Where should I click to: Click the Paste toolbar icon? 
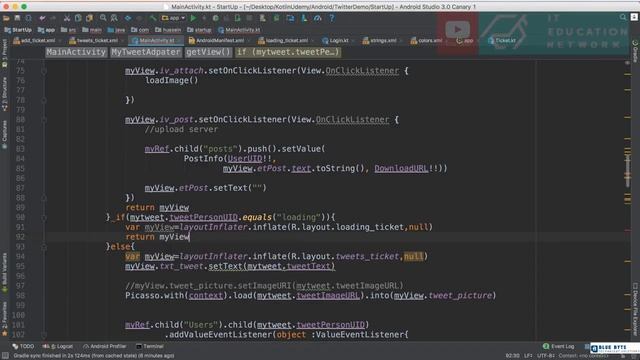click(x=89, y=18)
